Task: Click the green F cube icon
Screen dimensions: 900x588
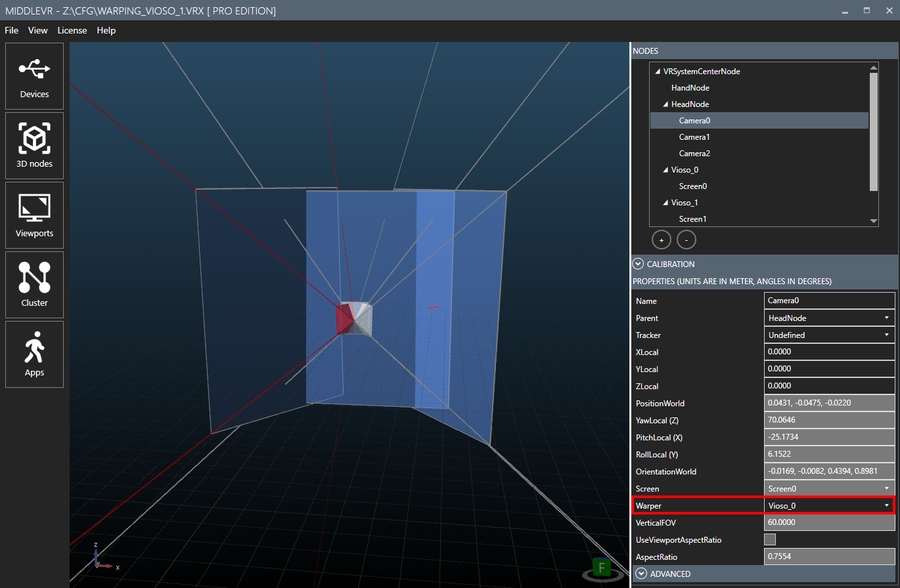Action: (x=602, y=567)
